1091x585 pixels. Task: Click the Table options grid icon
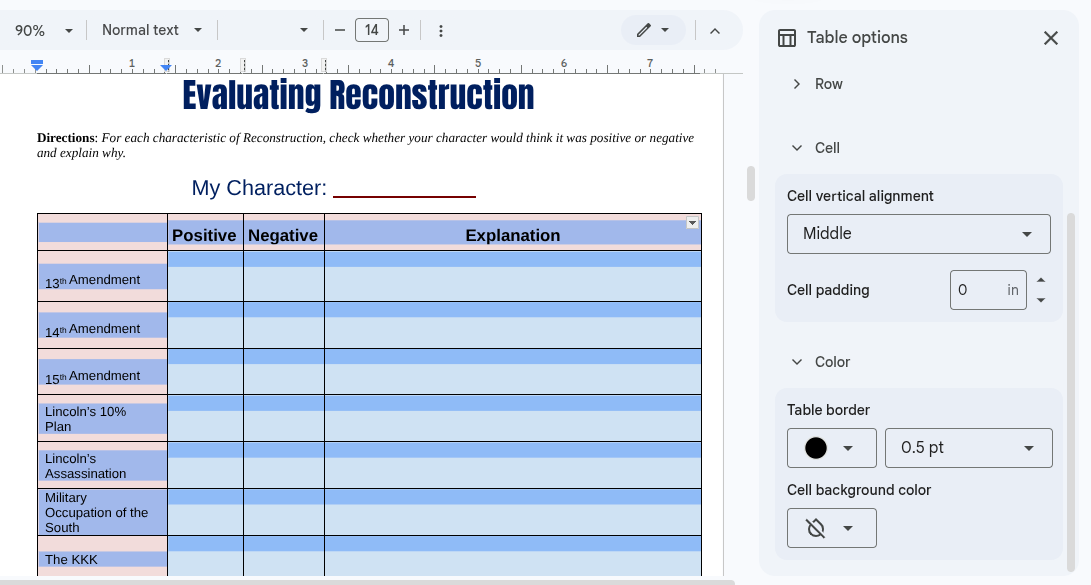787,38
